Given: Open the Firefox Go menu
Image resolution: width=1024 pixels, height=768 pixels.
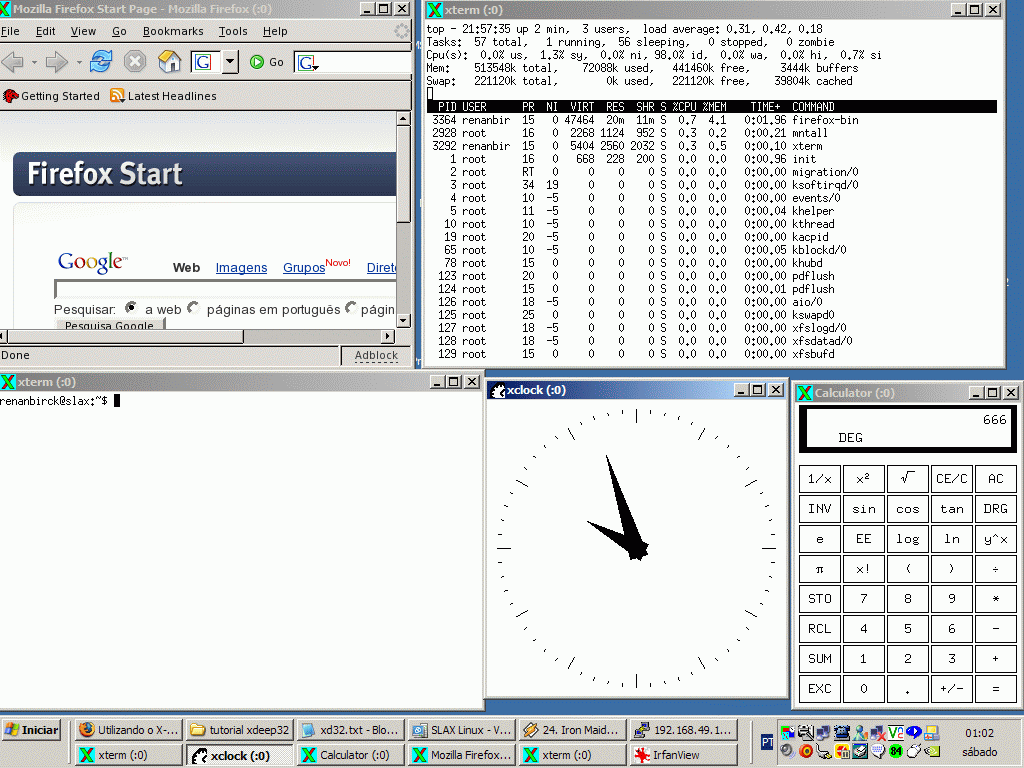Looking at the screenshot, I should [x=119, y=31].
